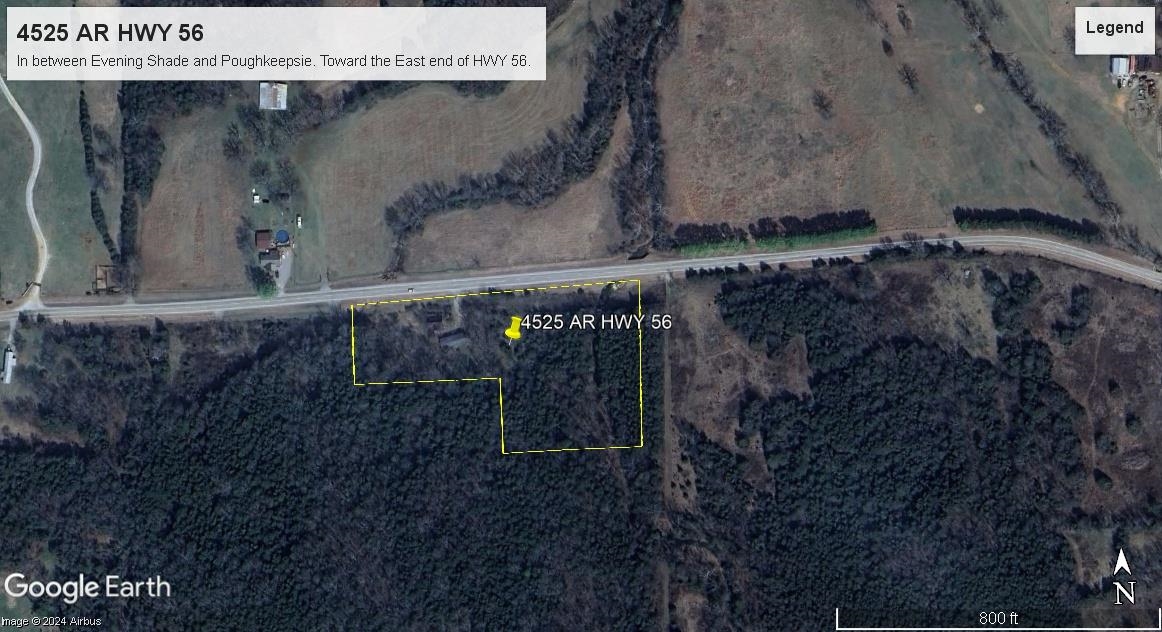Click the white-roofed building below the title box
Image resolution: width=1162 pixels, height=632 pixels.
(x=273, y=96)
